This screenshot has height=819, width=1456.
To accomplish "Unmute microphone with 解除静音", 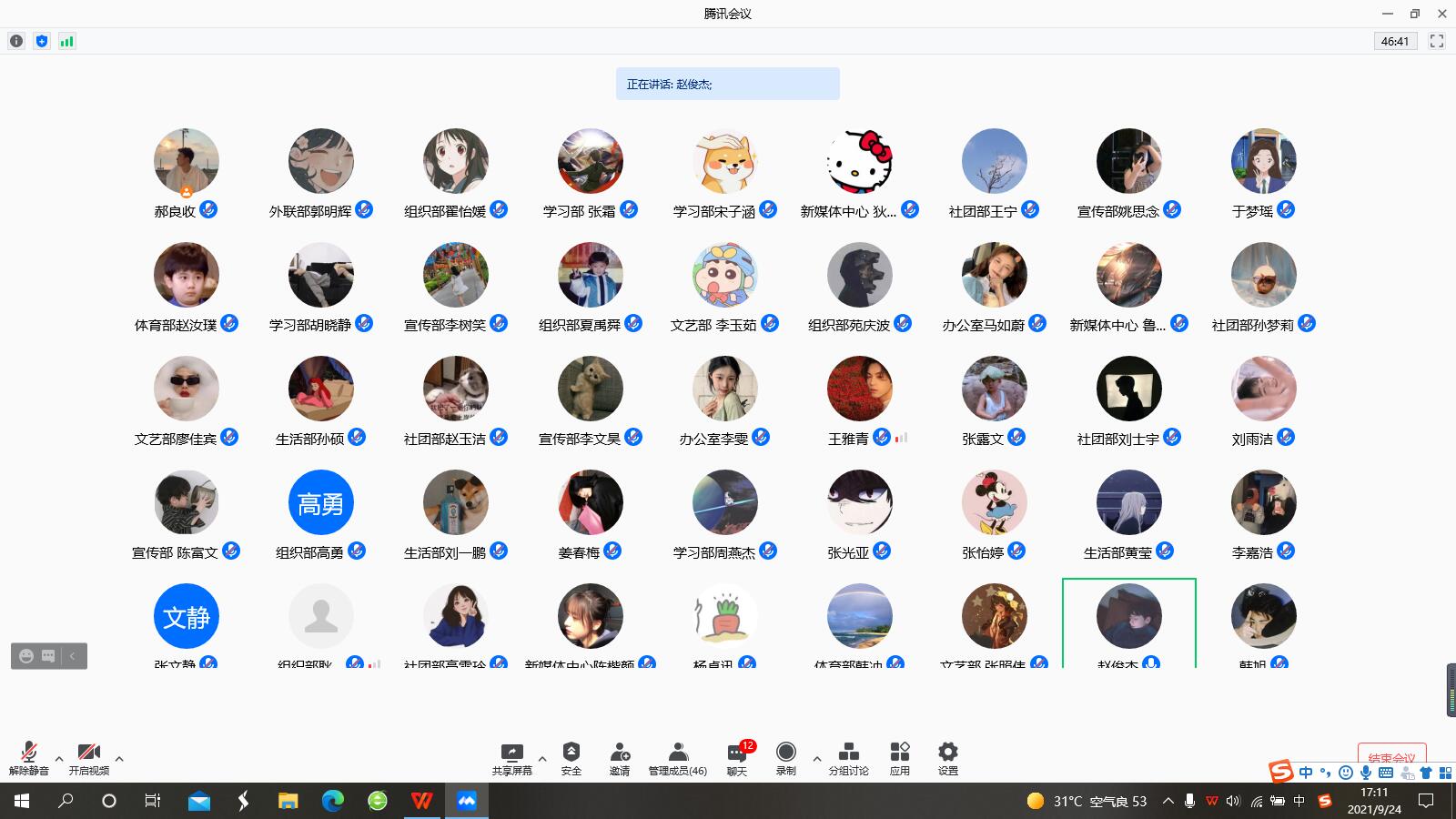I will (29, 758).
